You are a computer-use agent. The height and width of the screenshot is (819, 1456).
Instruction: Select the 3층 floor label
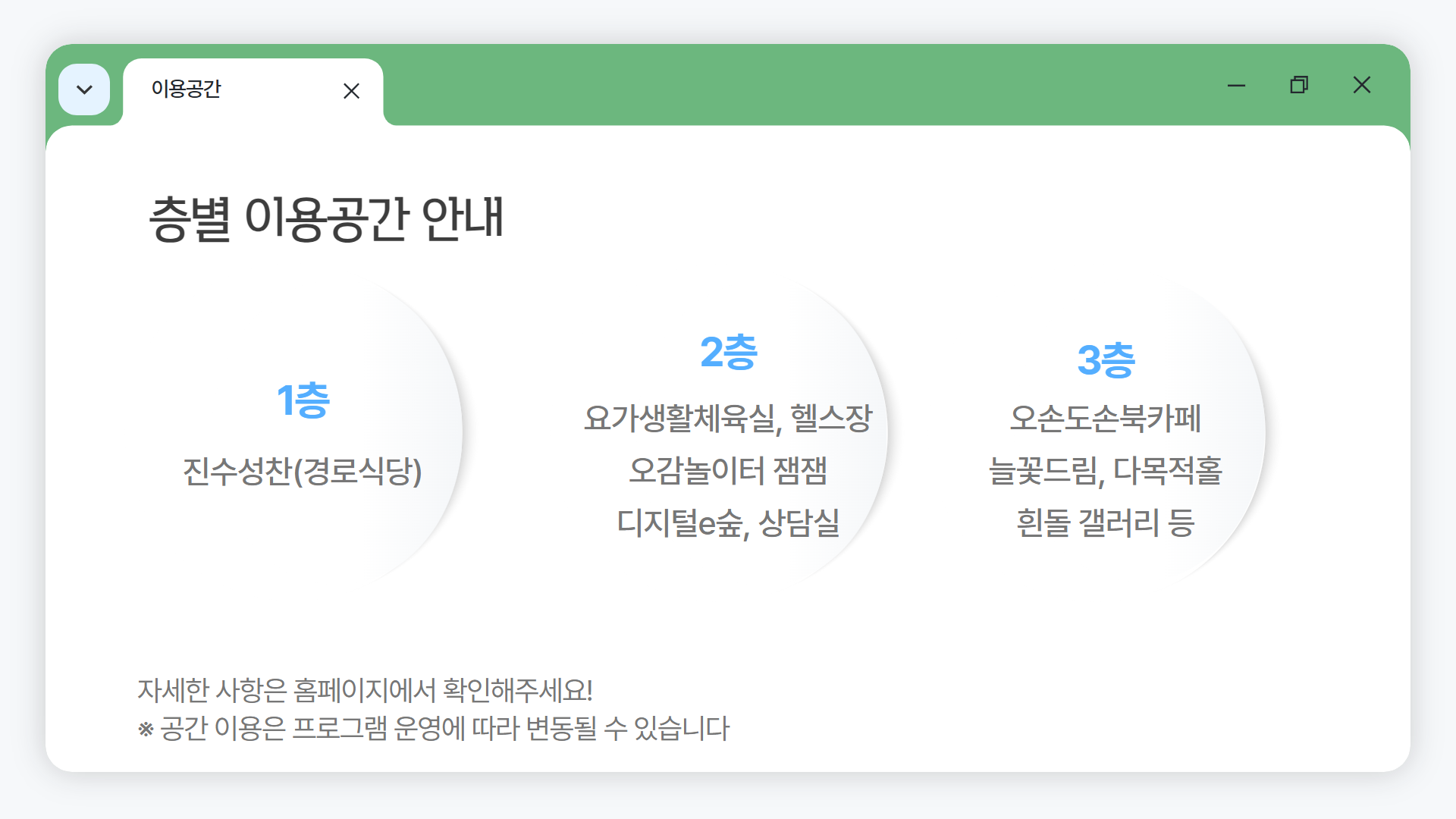[x=1106, y=359]
